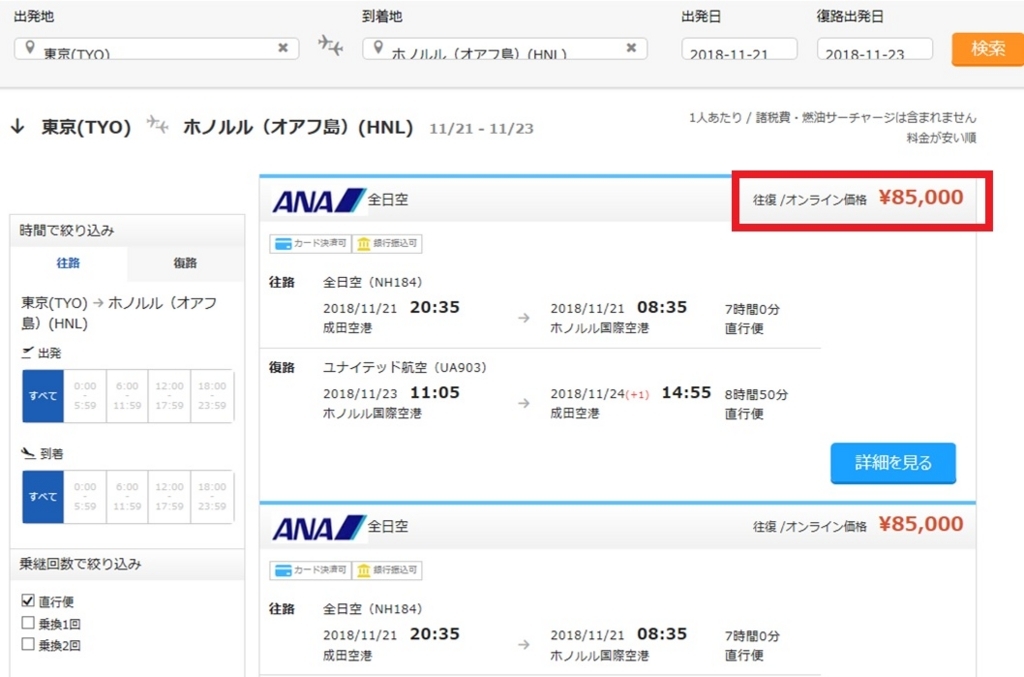This screenshot has width=1024, height=677.
Task: Select the 18:00-23:59 departure time slot
Action: pyautogui.click(x=212, y=396)
